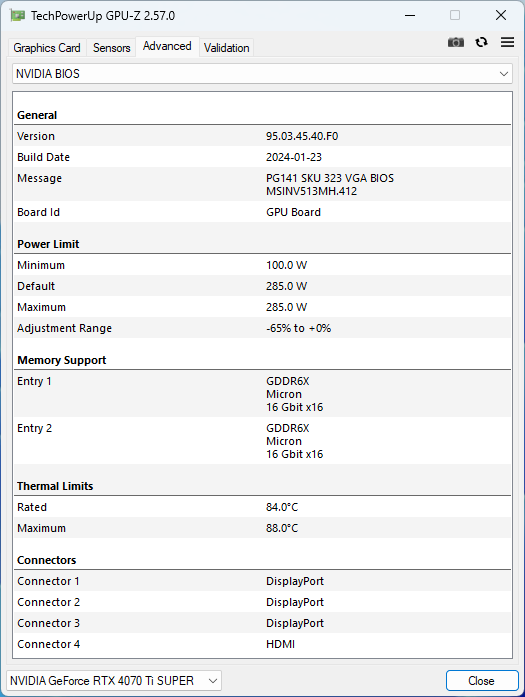The image size is (525, 697).
Task: Click the Connector 2 DisplayPort row
Action: point(262,602)
